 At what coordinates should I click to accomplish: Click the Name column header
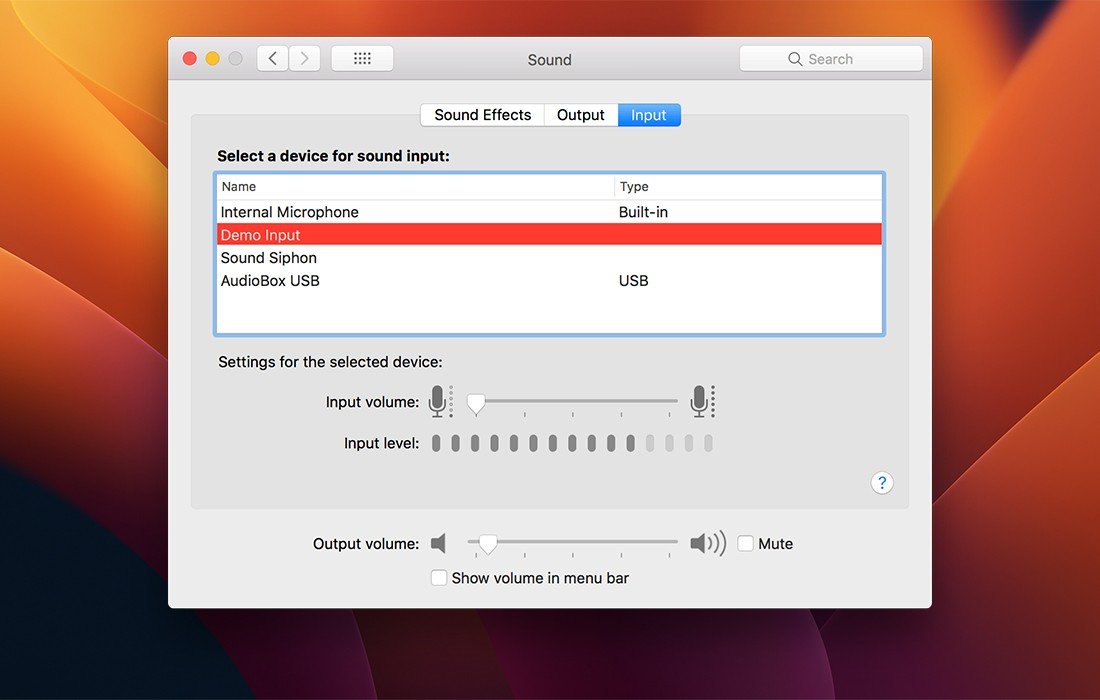(240, 187)
